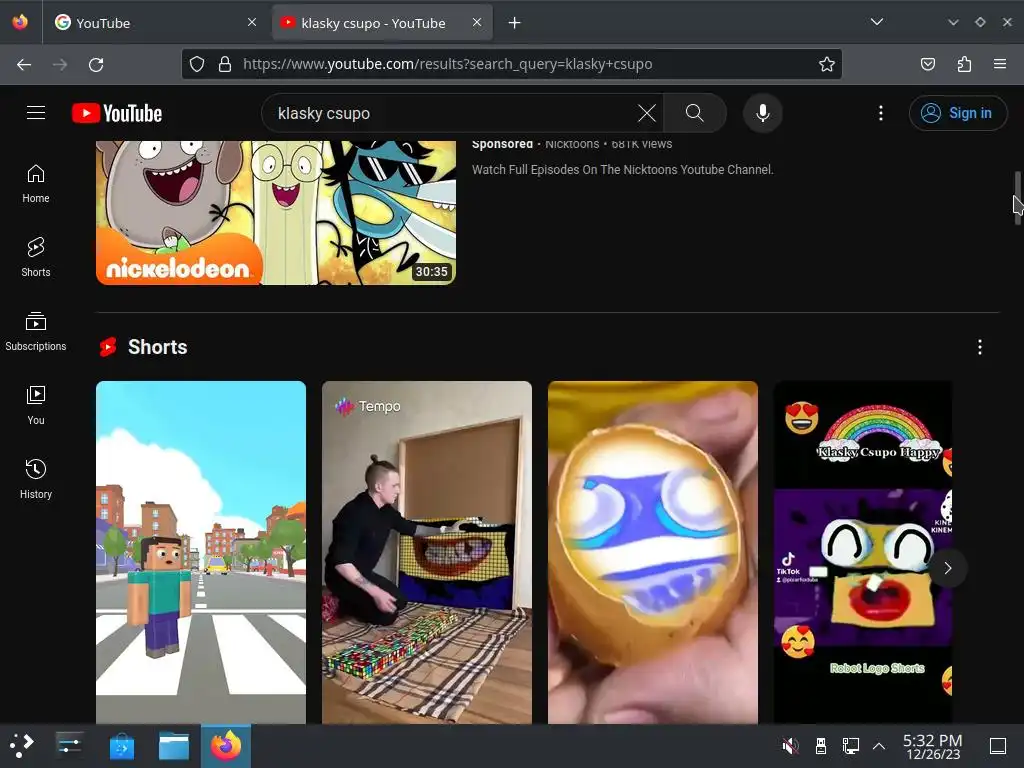Click the removable devices tray icon
Viewport: 1024px width, 768px height.
click(x=821, y=745)
